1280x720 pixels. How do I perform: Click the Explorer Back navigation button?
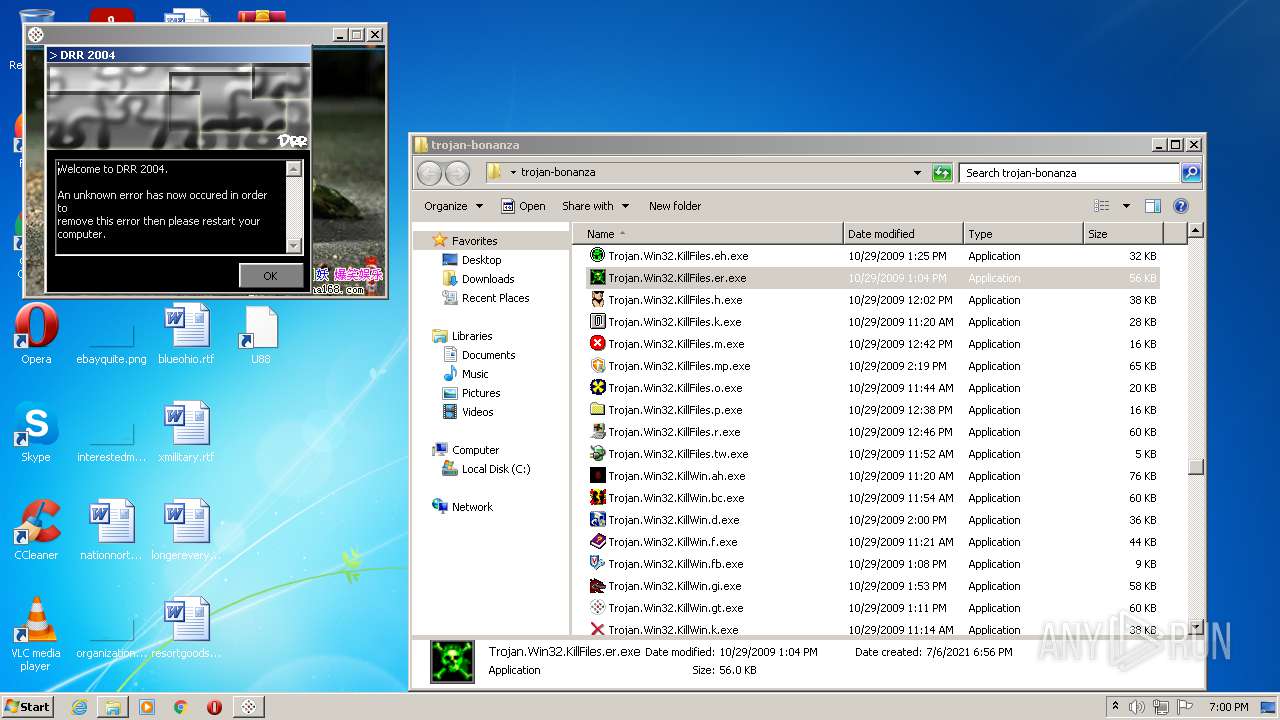point(429,173)
